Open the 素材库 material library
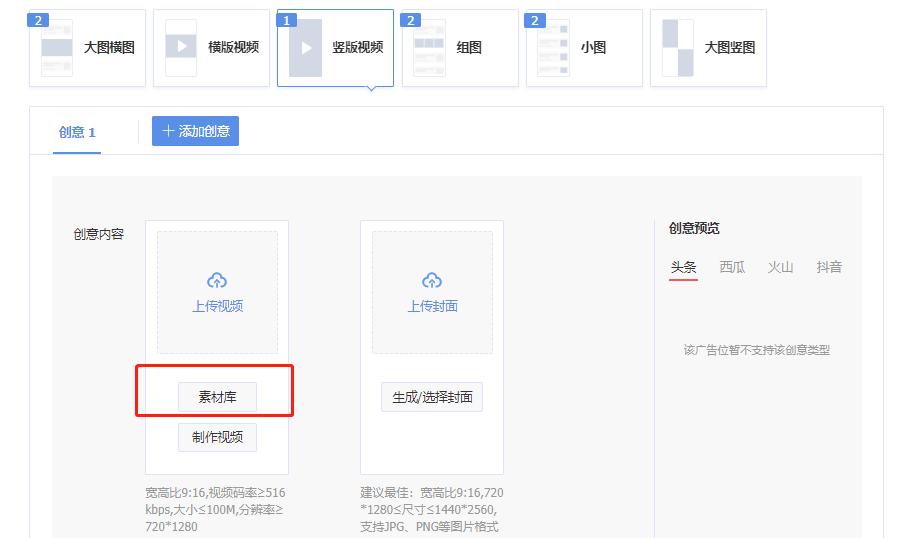Viewport: 911px width, 538px height. 217,397
